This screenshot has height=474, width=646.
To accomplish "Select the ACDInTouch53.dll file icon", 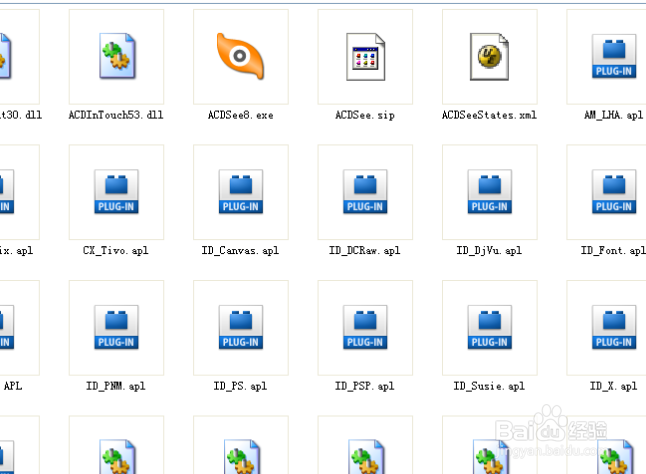I will [117, 56].
